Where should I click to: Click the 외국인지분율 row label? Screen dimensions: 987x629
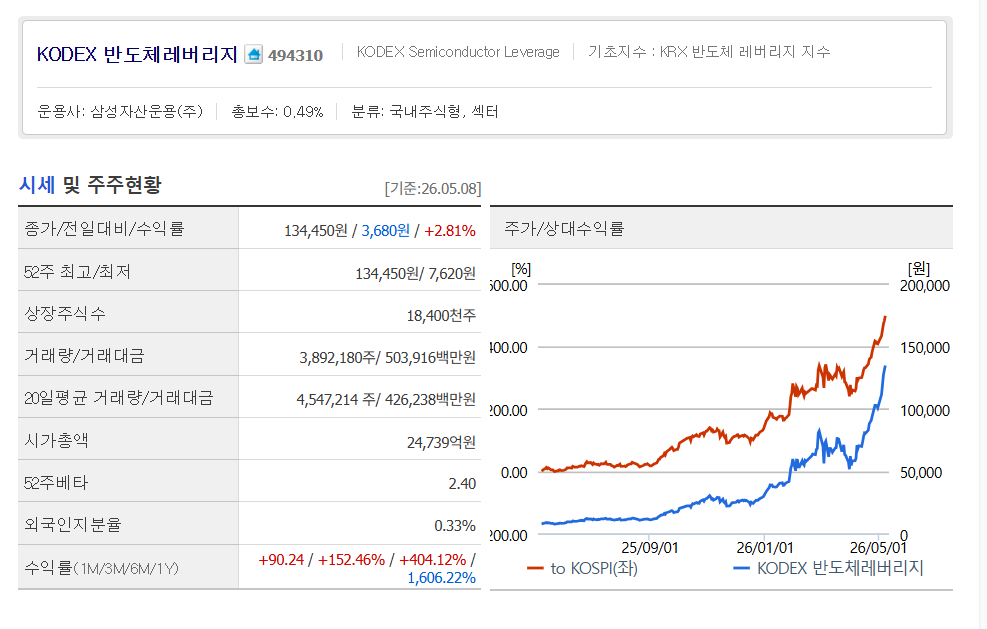coord(72,524)
